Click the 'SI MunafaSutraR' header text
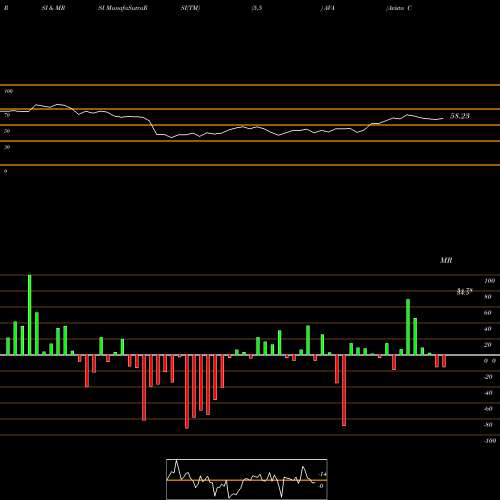This screenshot has height=500, width=500. point(123,8)
